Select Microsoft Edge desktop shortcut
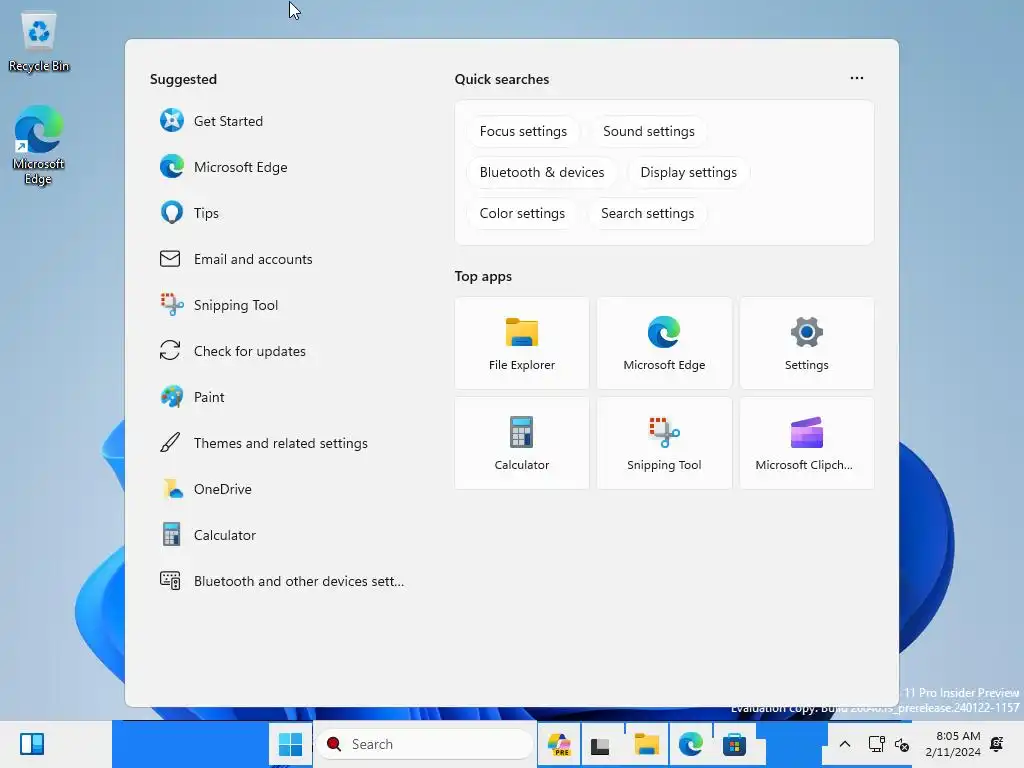 pos(39,146)
